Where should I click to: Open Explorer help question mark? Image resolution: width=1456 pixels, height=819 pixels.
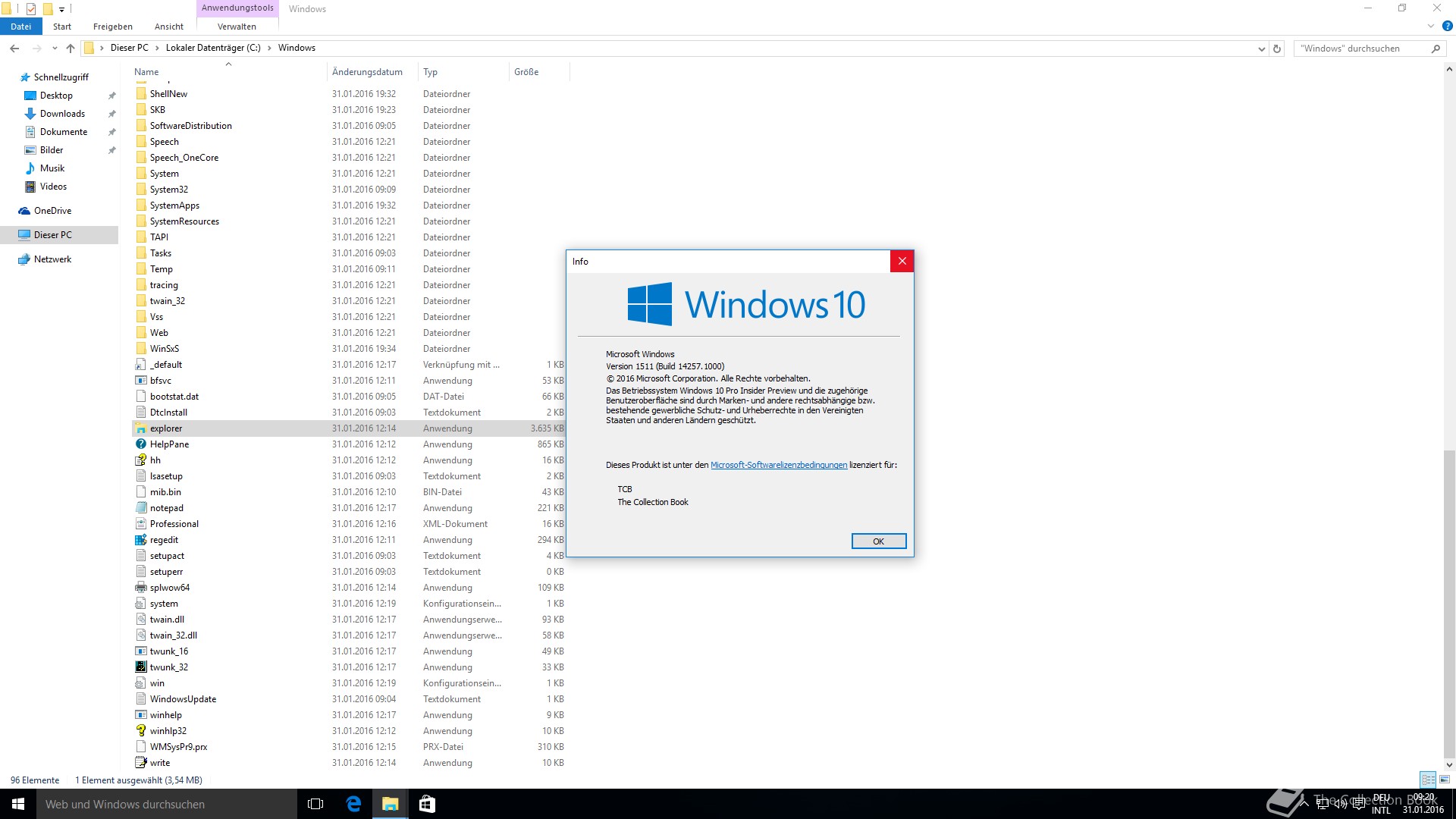[1447, 27]
